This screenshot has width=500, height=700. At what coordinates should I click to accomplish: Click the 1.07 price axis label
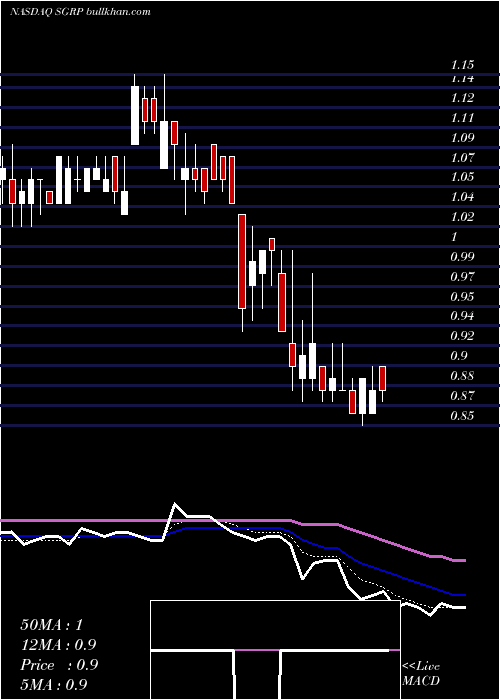click(462, 158)
